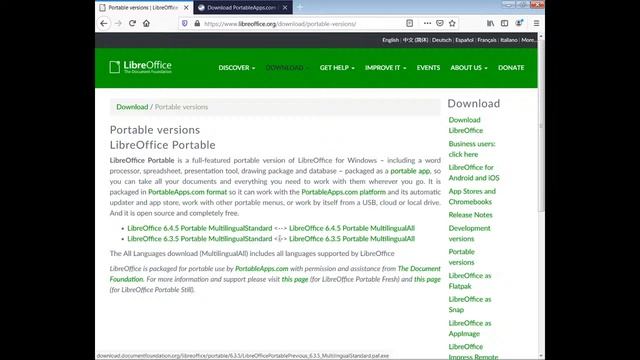Open Development versions sidebar link
The height and width of the screenshot is (360, 640).
[x=469, y=233]
